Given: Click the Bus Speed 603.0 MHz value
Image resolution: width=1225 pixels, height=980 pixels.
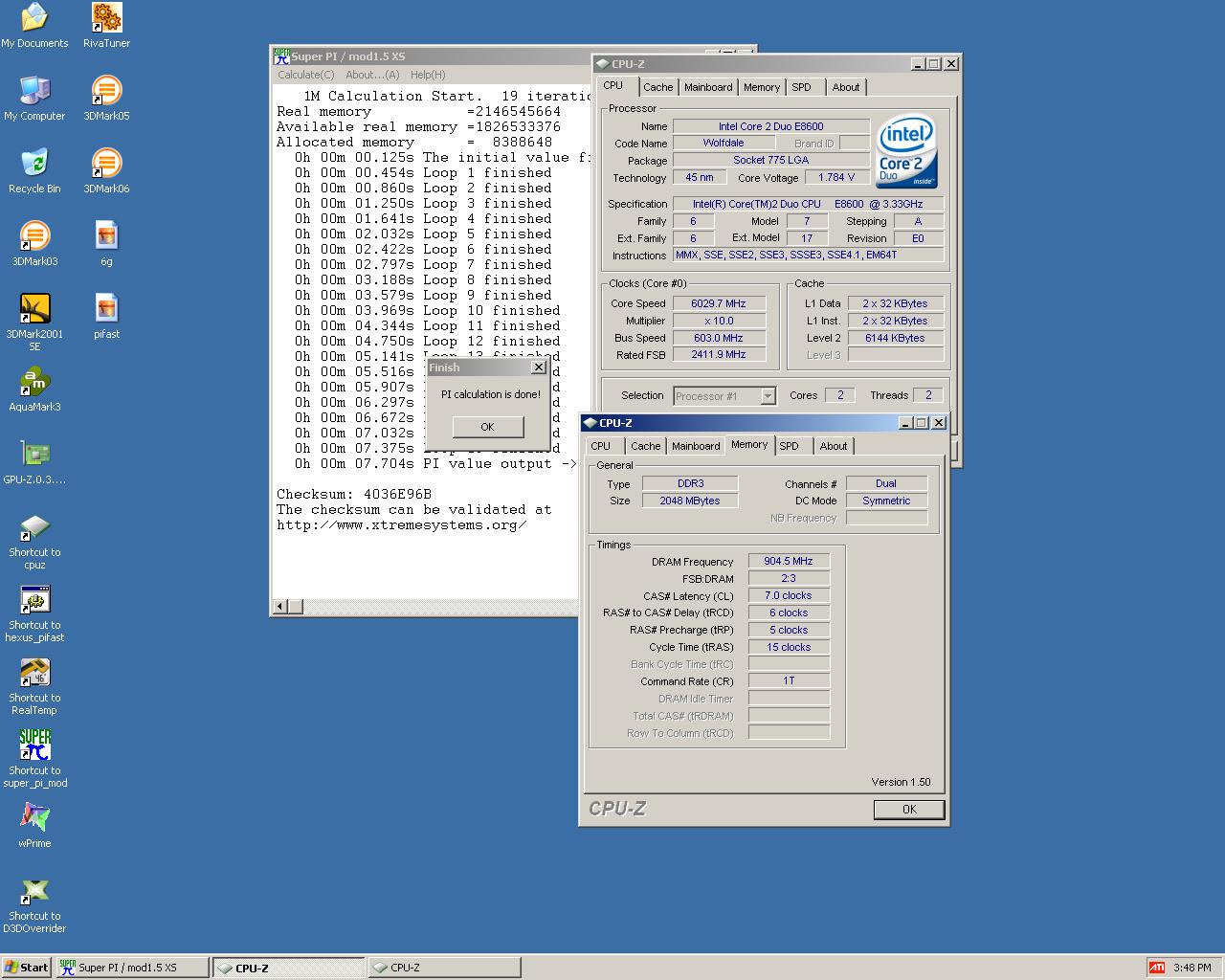Looking at the screenshot, I should (x=718, y=338).
